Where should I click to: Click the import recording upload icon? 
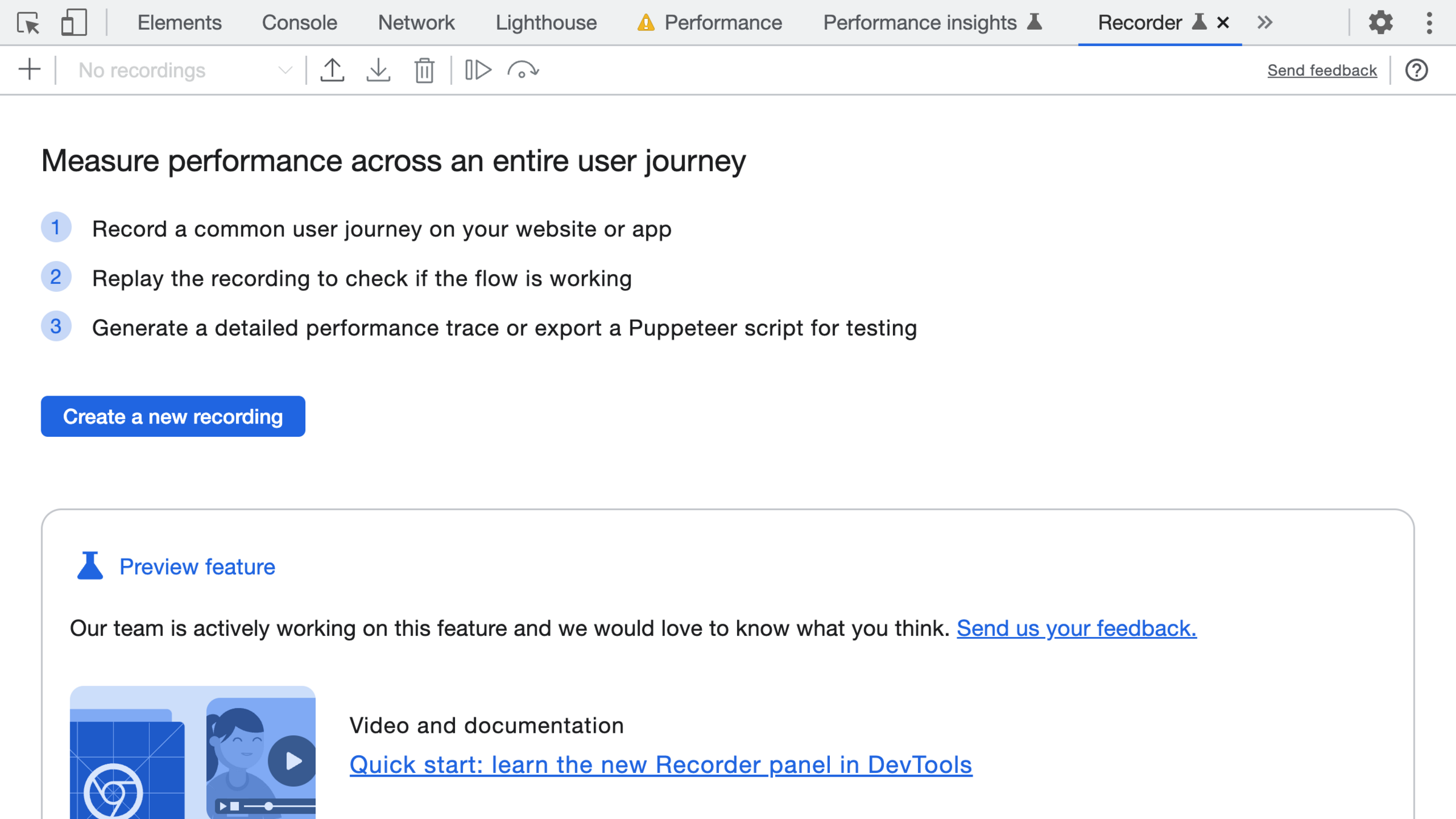pos(332,70)
